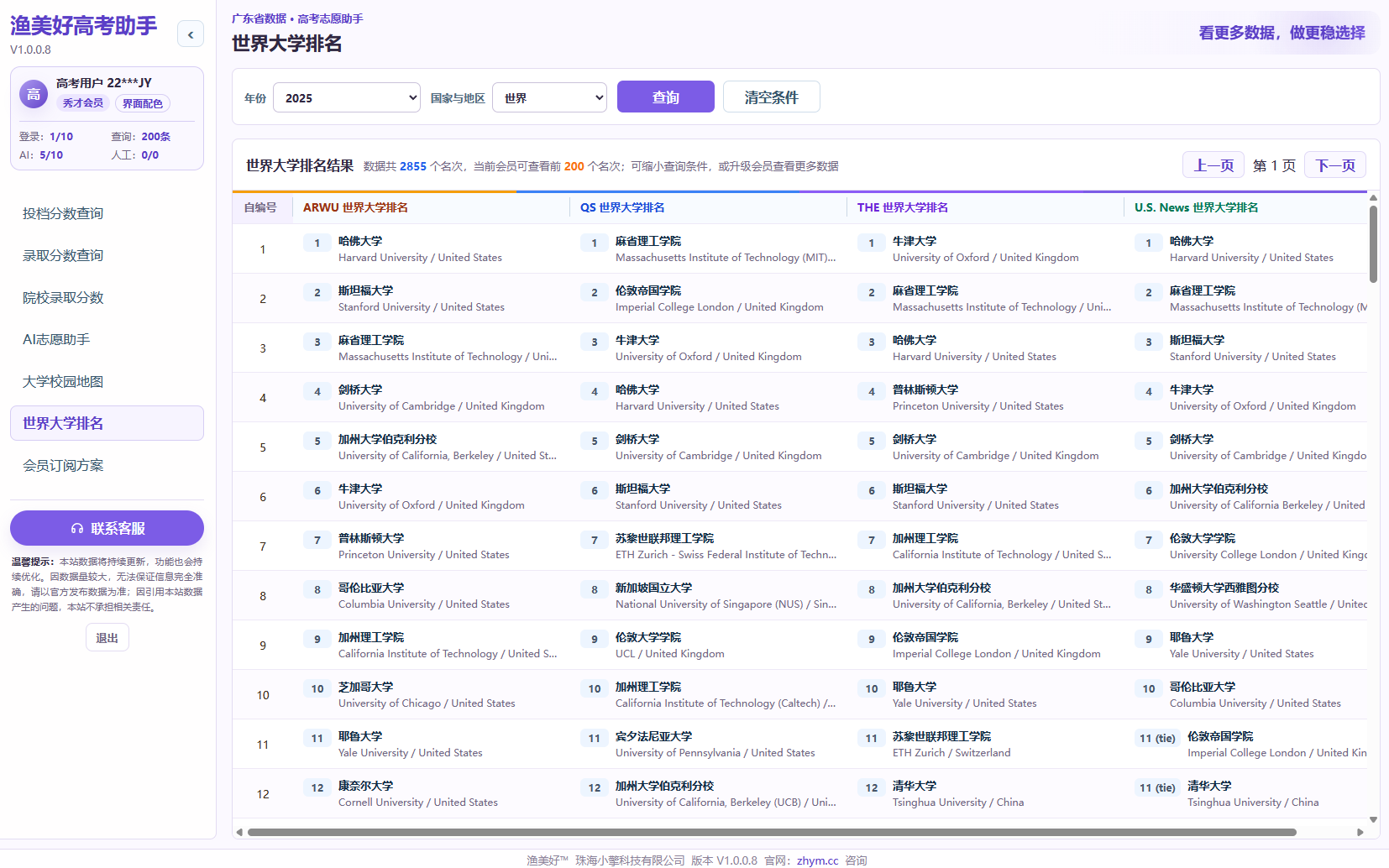This screenshot has width=1389, height=868.
Task: Click the 清空条件 clear button
Action: pos(772,97)
